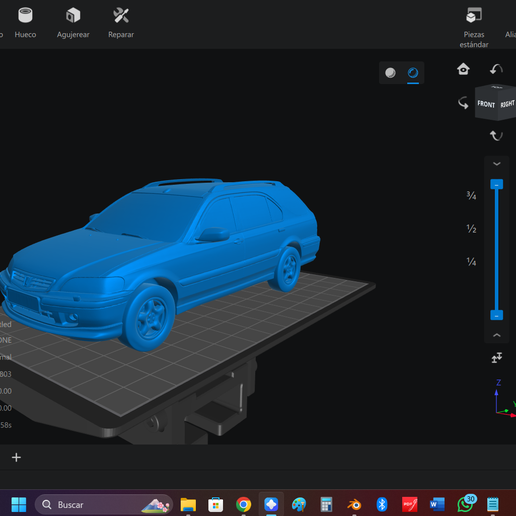This screenshot has width=516, height=516.
Task: Jump to ¼ layer height mark
Action: (x=471, y=262)
